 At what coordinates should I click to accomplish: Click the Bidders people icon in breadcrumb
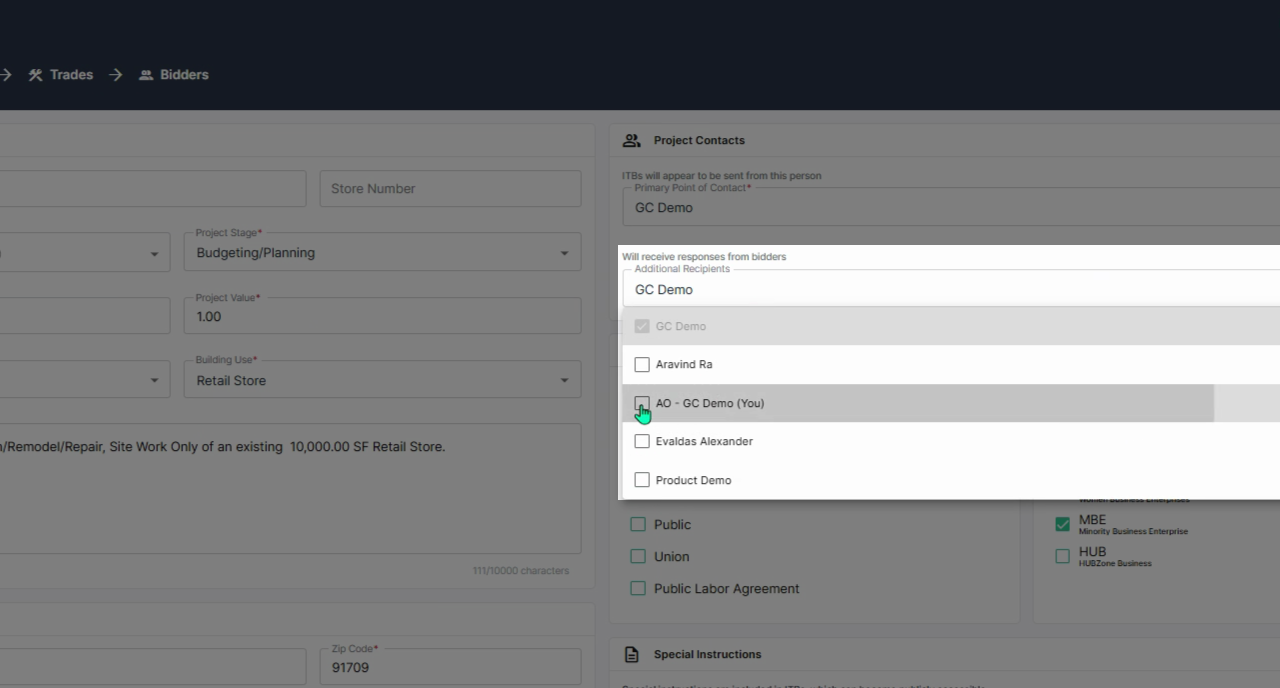(146, 75)
